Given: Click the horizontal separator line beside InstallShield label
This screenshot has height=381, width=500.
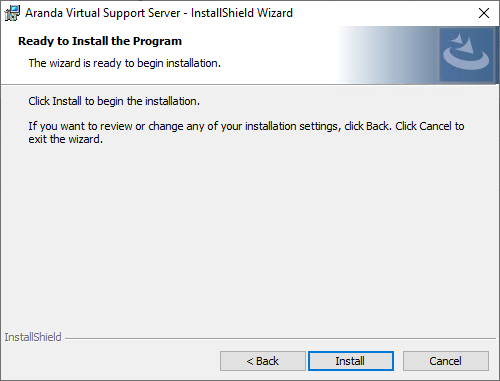Looking at the screenshot, I should click(280, 339).
